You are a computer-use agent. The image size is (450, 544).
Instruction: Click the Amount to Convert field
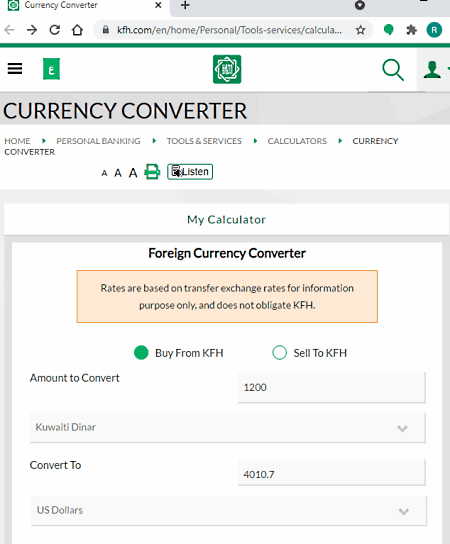(x=331, y=388)
